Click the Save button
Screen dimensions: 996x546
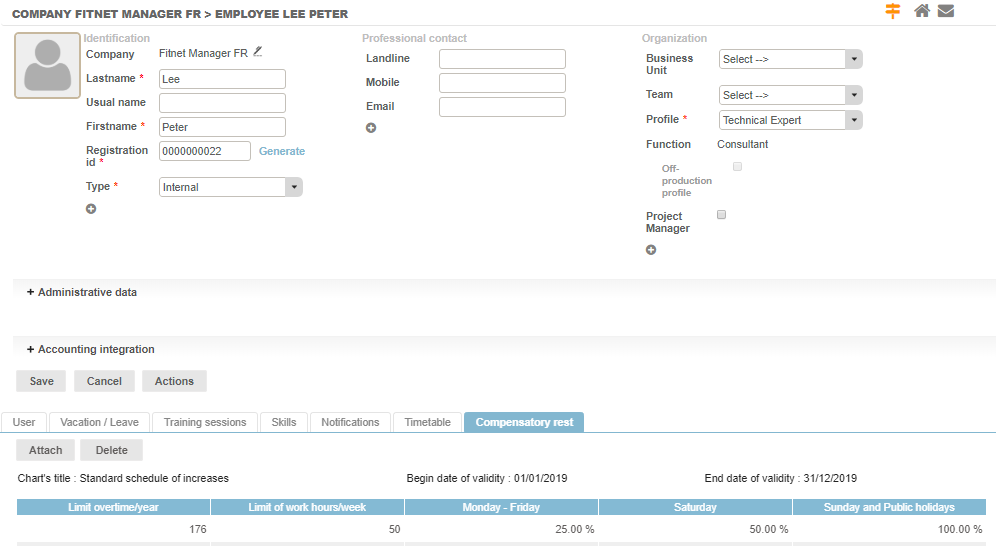tap(41, 381)
